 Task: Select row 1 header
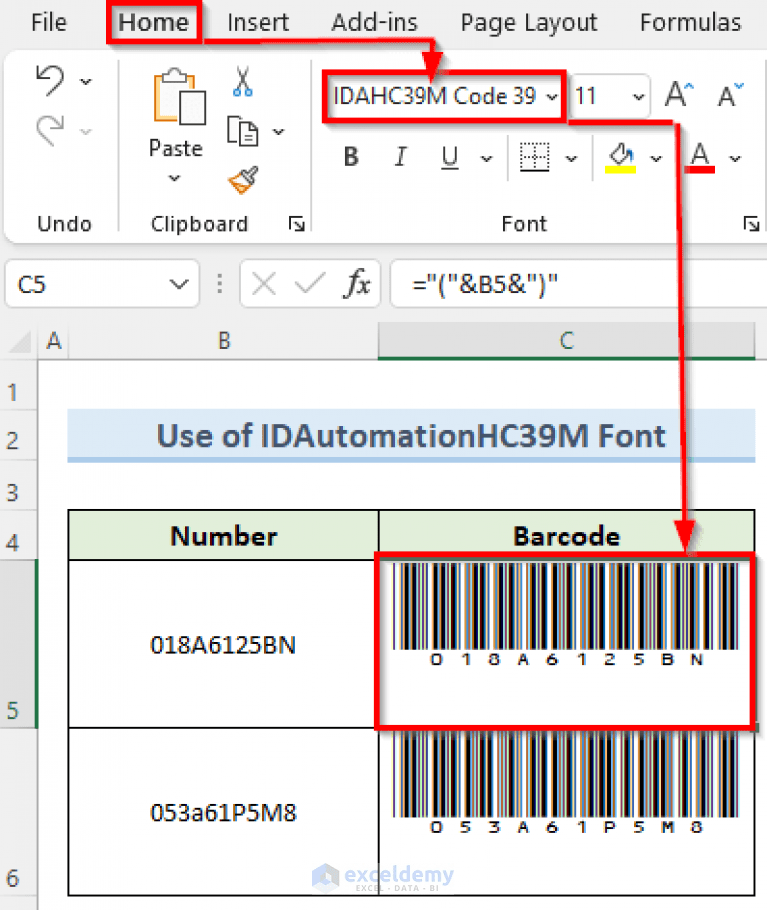(x=19, y=385)
